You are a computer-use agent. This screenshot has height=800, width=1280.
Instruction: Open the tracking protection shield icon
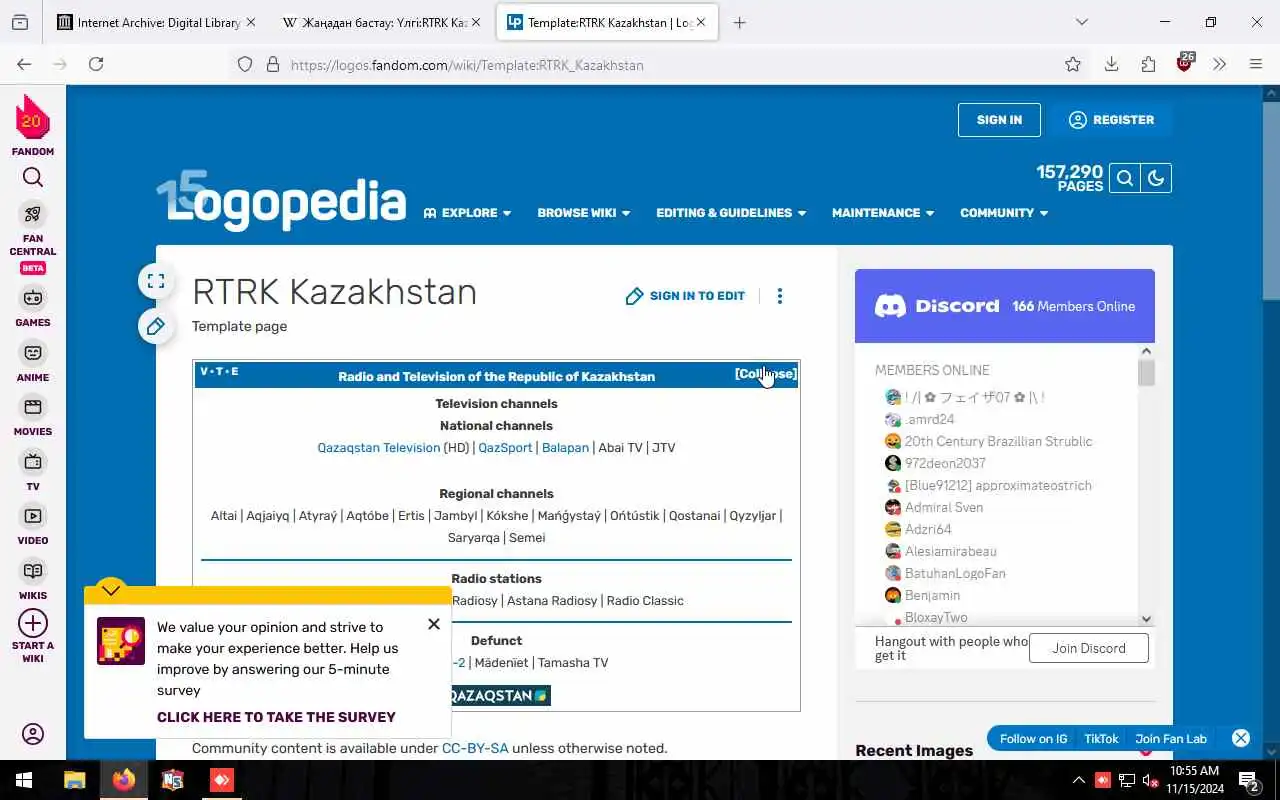tap(245, 65)
